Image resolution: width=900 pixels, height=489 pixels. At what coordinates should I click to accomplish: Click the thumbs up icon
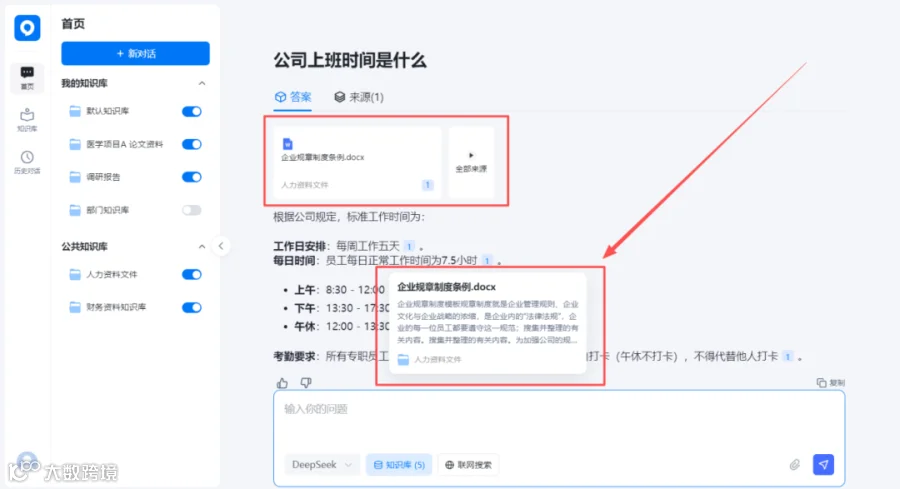coord(282,383)
